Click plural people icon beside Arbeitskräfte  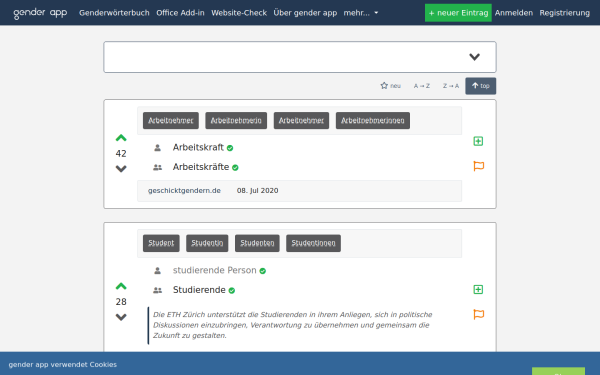coord(157,167)
